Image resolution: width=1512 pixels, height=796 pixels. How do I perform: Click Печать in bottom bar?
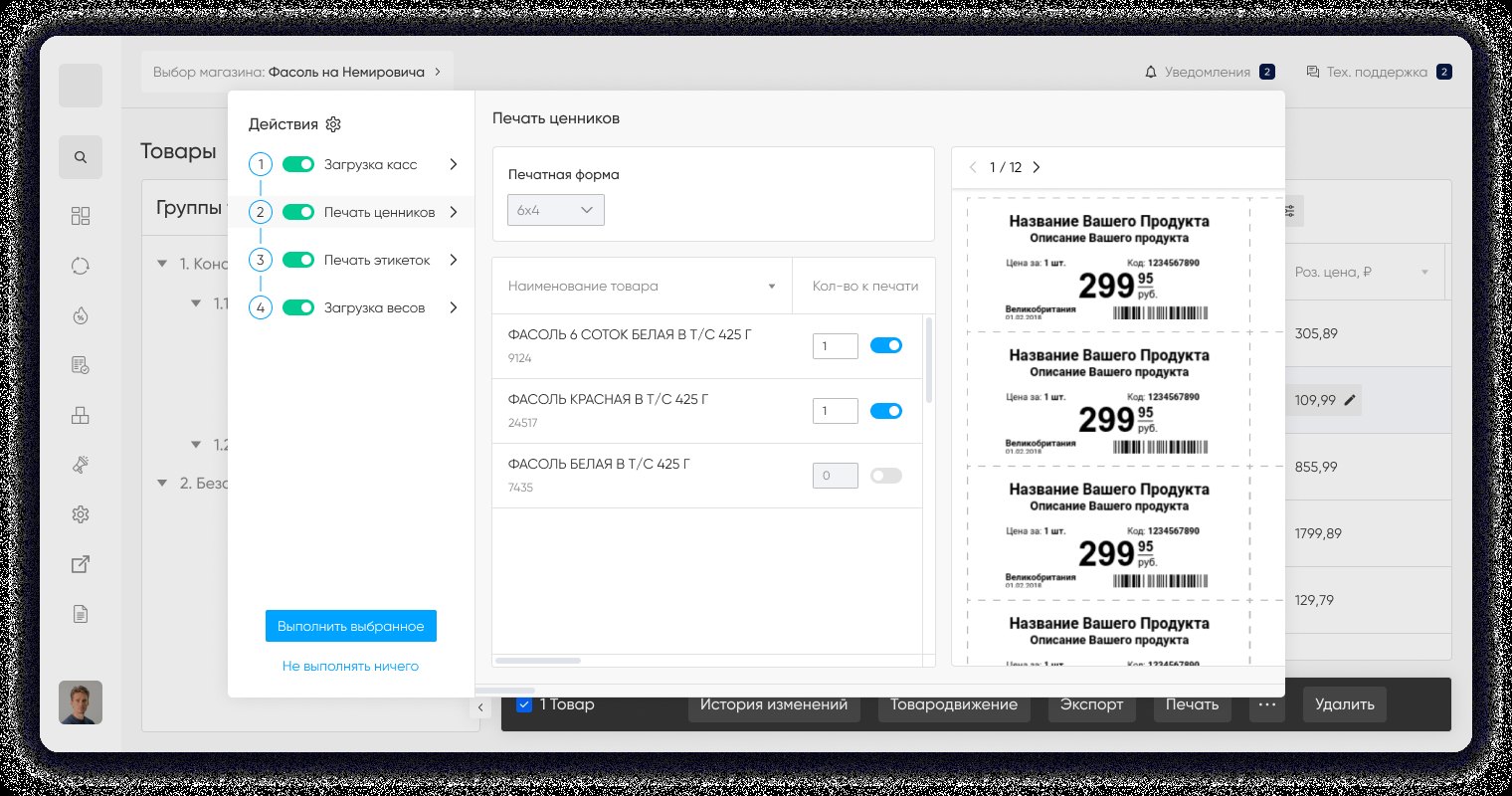click(x=1192, y=704)
